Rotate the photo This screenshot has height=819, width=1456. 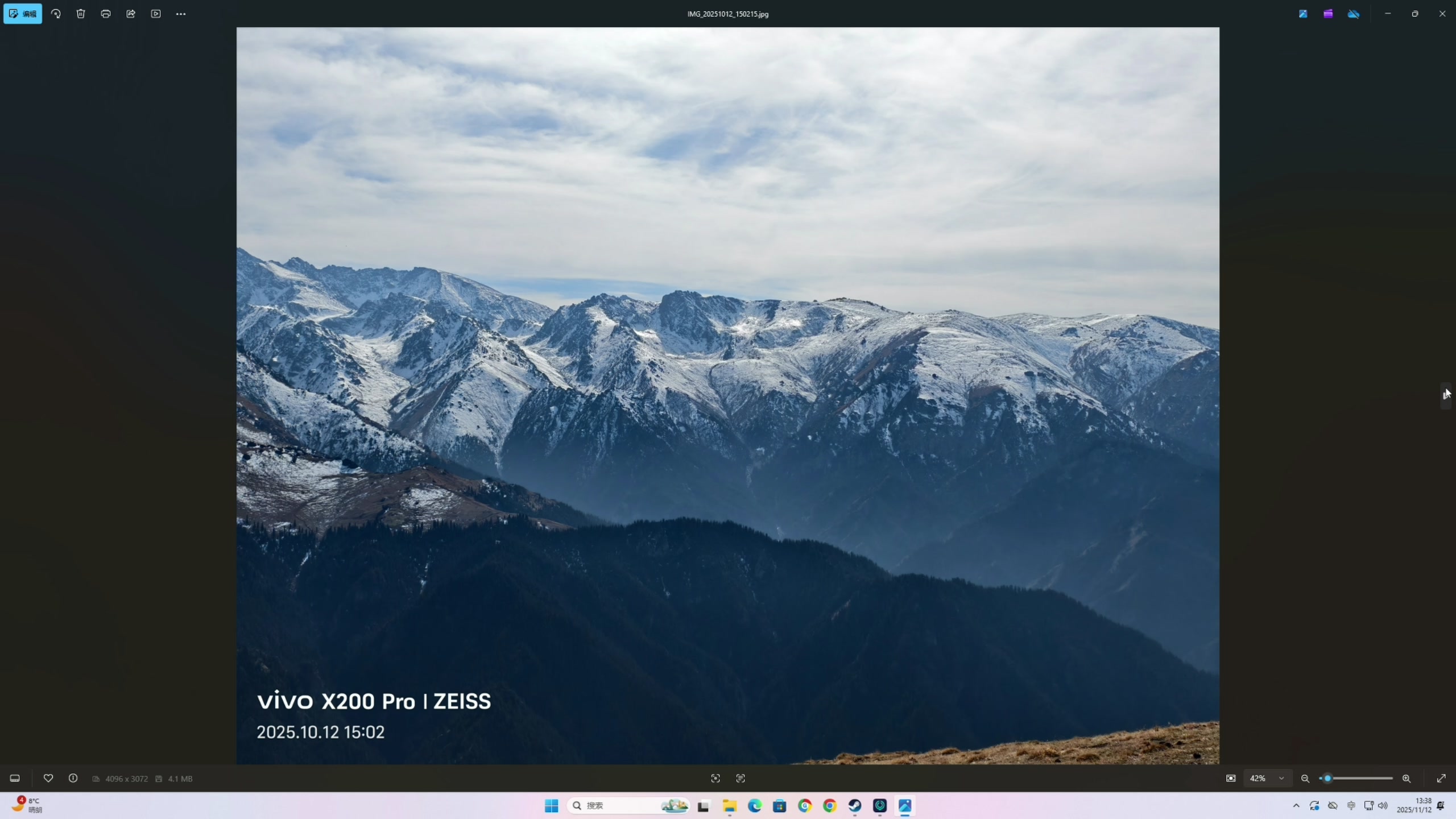tap(56, 14)
